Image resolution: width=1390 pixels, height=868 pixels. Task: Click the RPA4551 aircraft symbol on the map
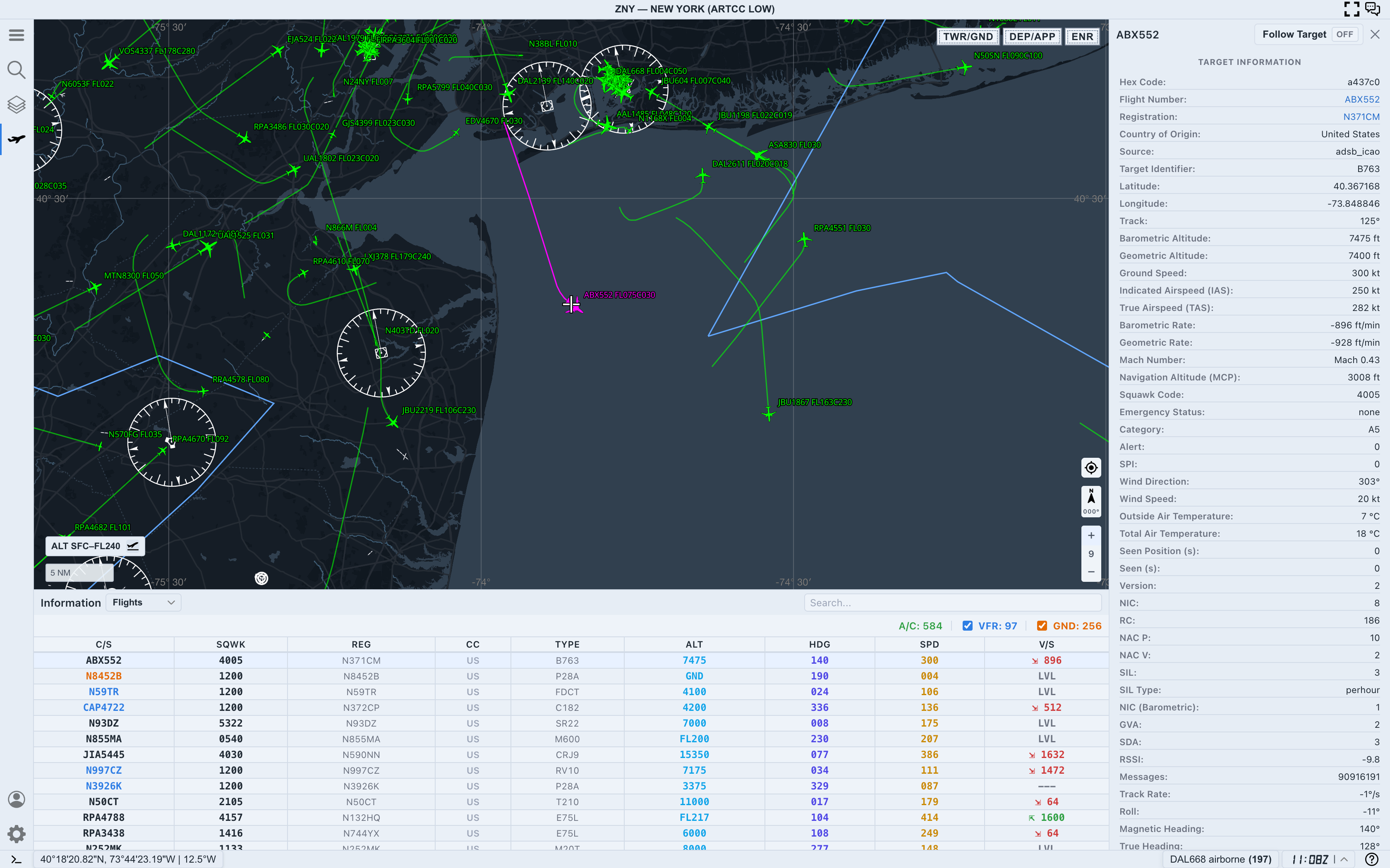click(x=804, y=239)
